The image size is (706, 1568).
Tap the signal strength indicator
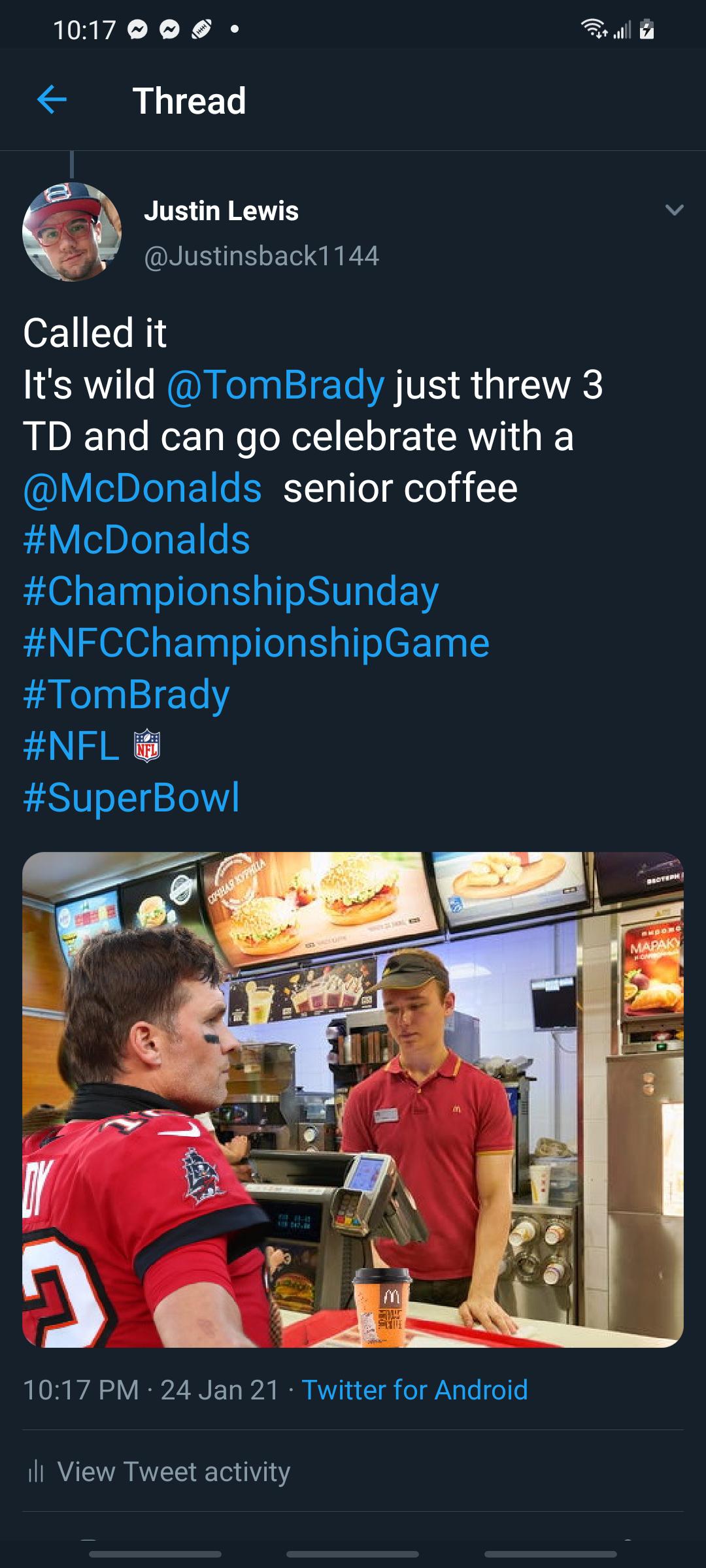tap(622, 30)
